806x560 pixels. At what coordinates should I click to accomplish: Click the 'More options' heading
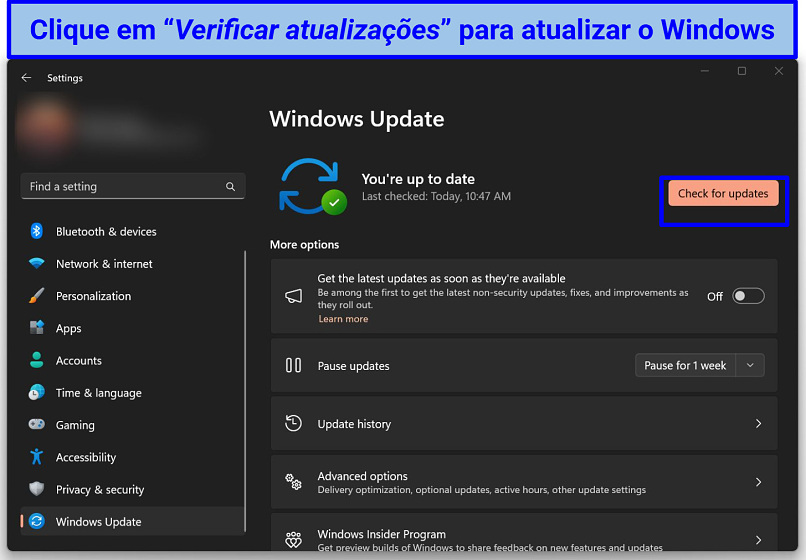point(304,245)
